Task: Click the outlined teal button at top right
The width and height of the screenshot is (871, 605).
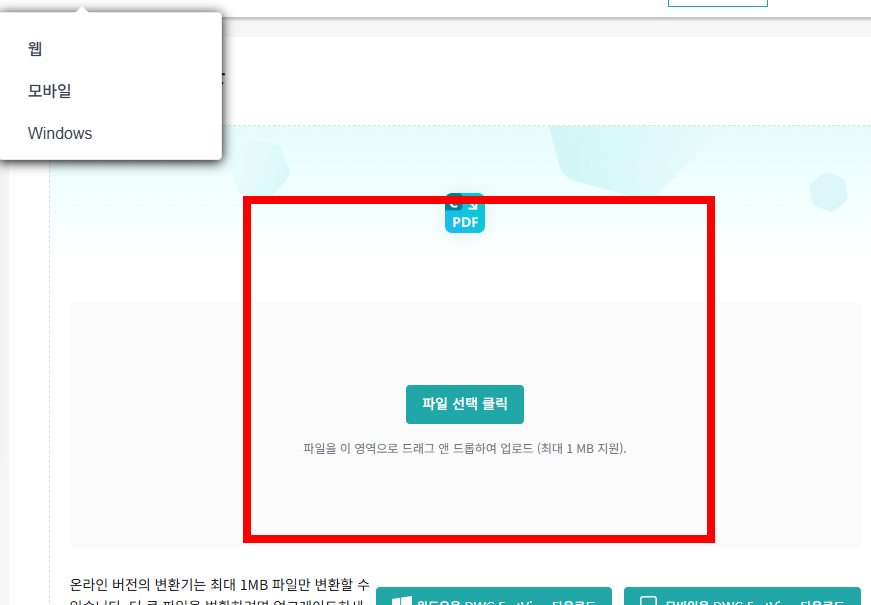Action: (717, 3)
